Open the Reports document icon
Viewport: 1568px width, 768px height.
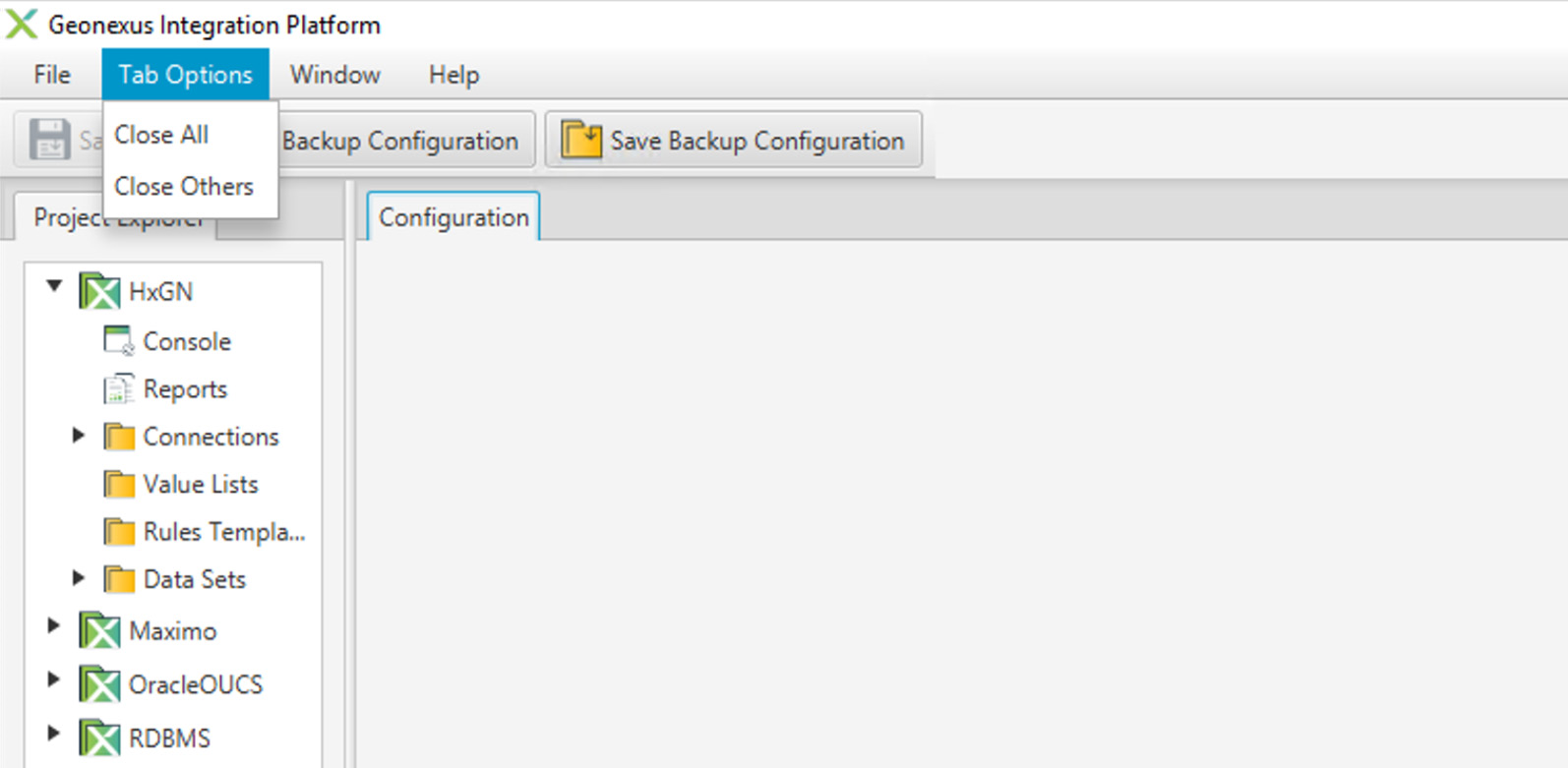click(x=118, y=389)
